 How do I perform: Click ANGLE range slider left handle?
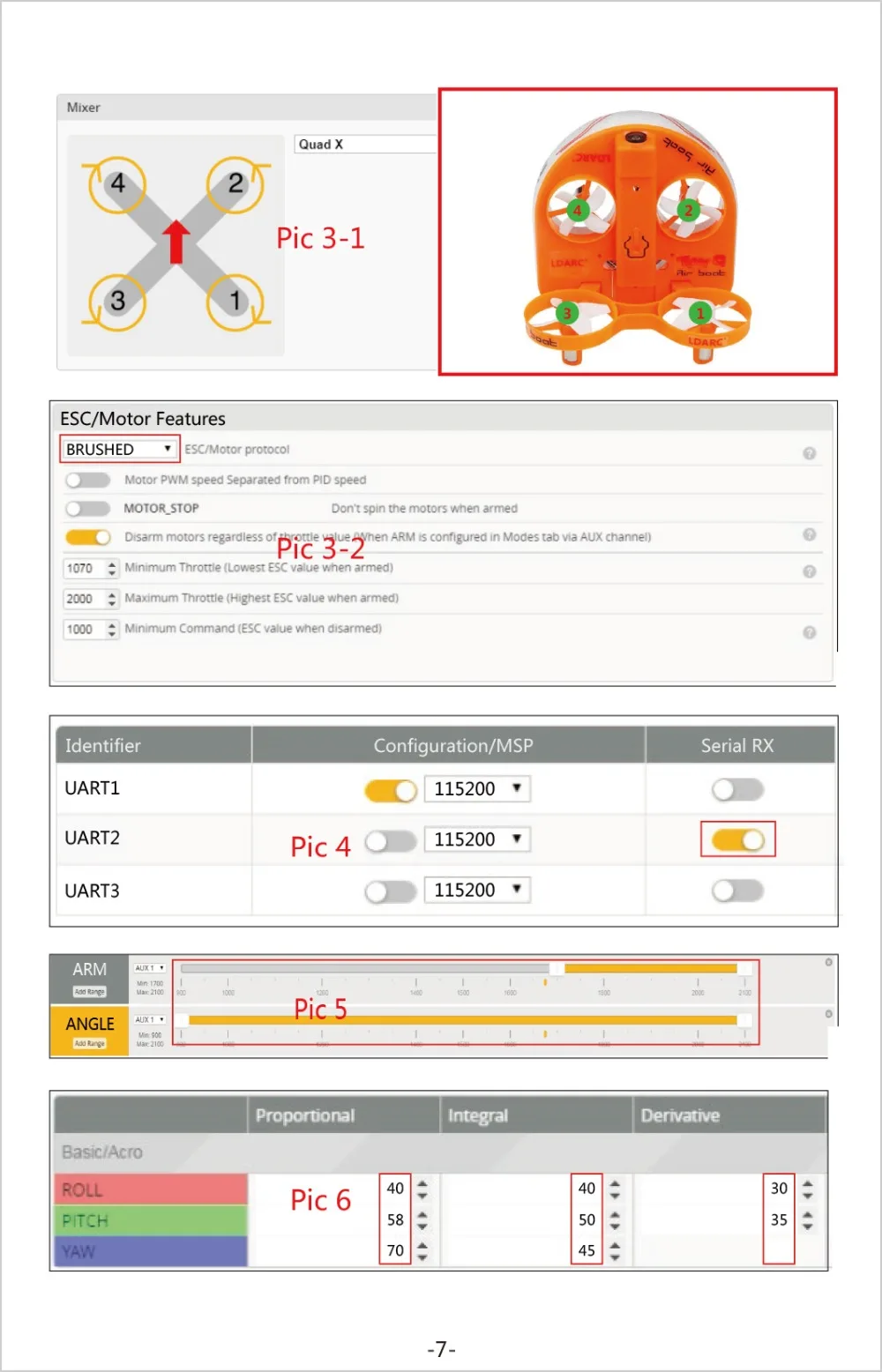(x=182, y=1020)
